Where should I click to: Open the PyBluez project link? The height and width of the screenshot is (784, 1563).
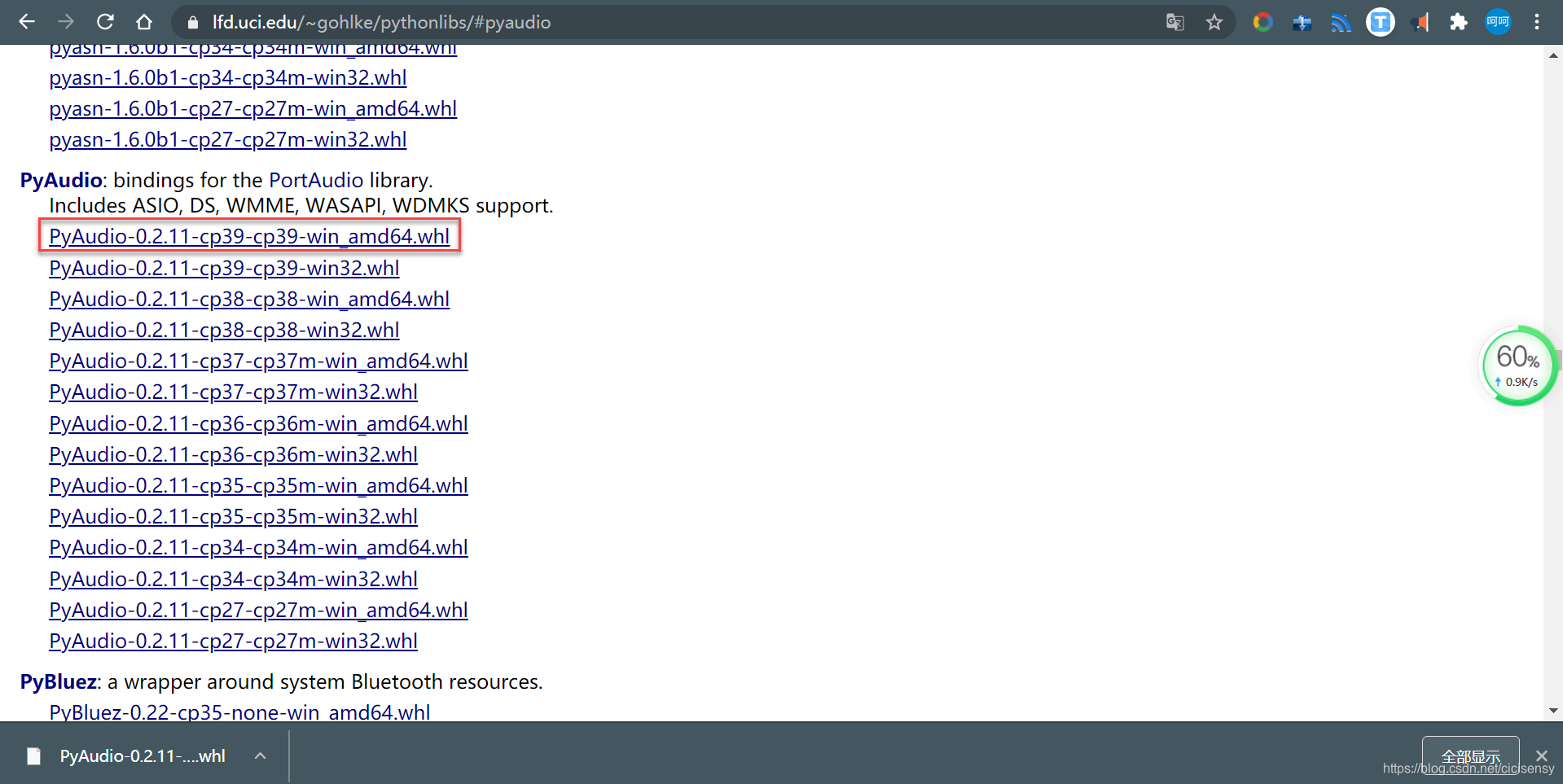pyautogui.click(x=59, y=681)
